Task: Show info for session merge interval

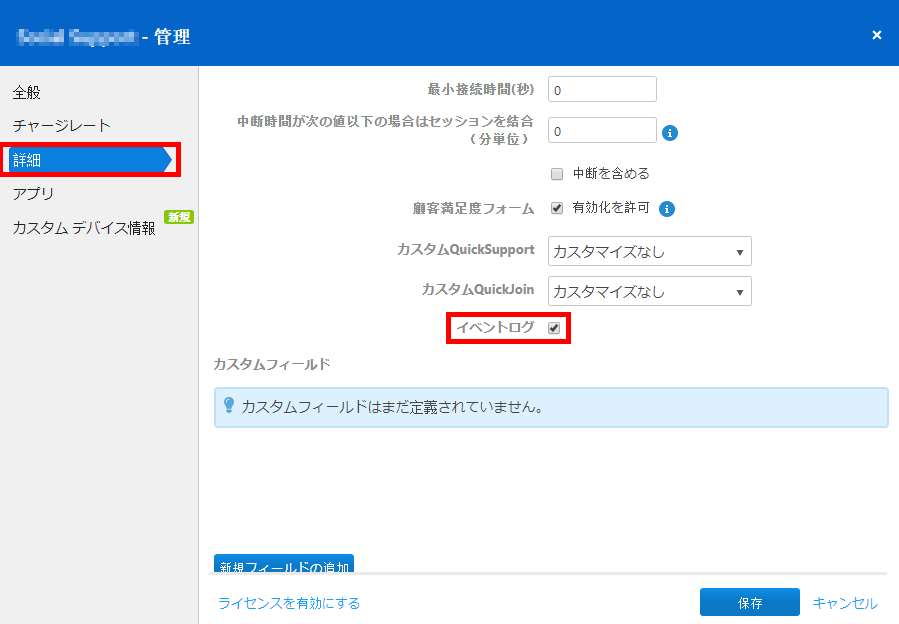Action: coord(670,133)
